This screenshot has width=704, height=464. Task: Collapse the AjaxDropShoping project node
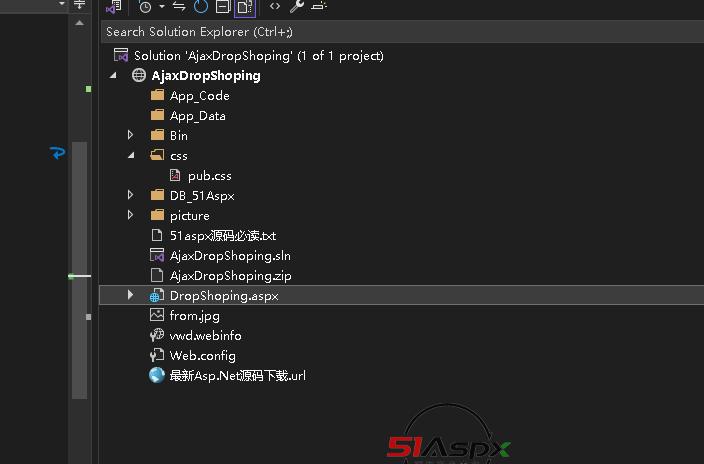(x=113, y=75)
